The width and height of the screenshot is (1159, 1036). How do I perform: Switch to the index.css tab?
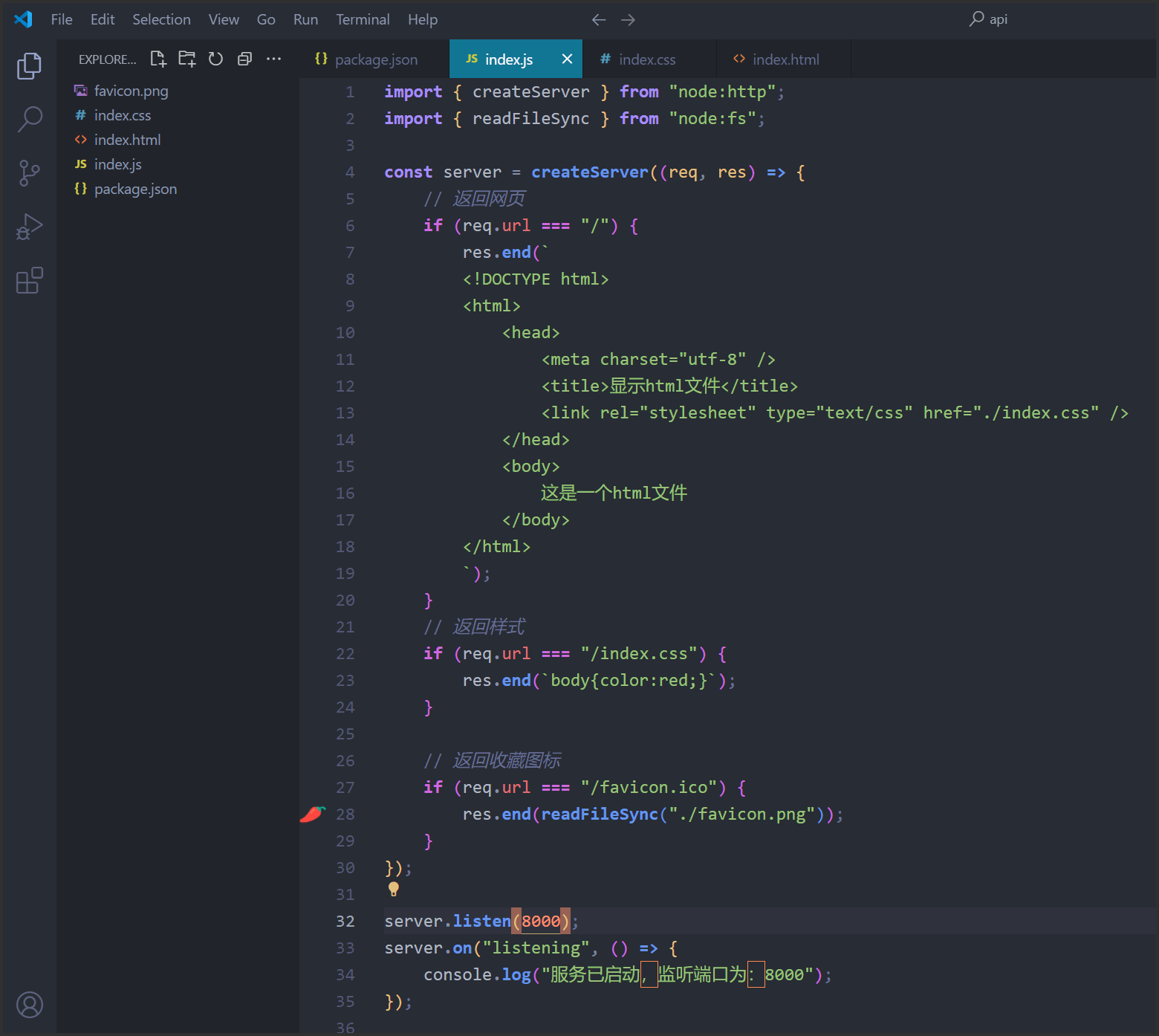click(x=649, y=59)
